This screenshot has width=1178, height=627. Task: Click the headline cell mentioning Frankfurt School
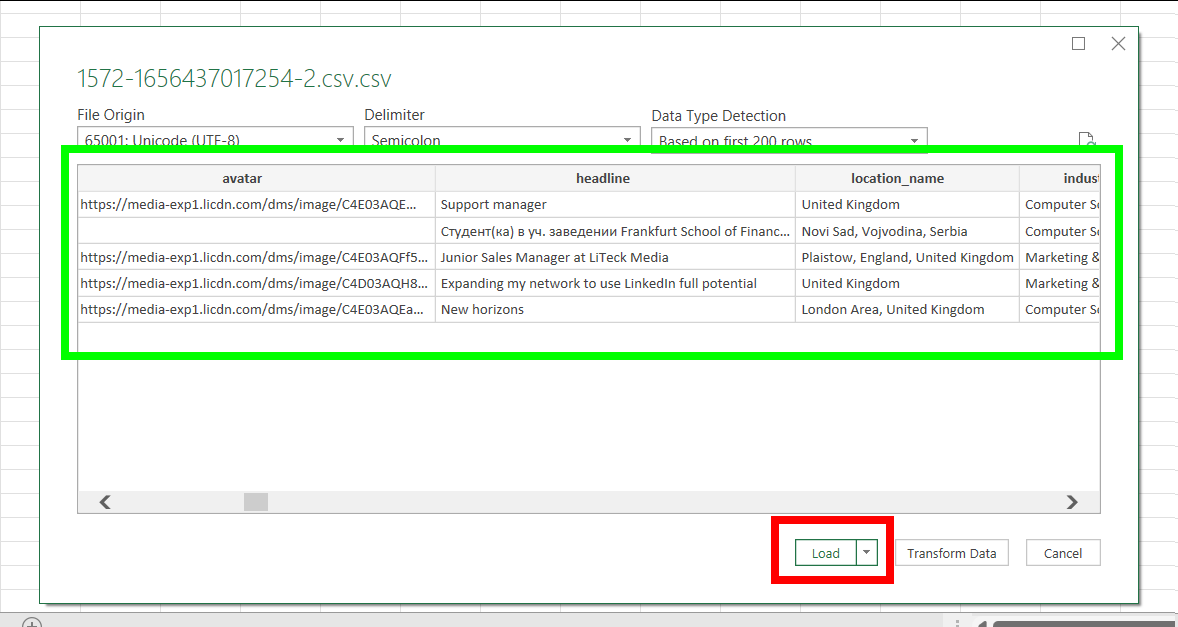point(615,231)
